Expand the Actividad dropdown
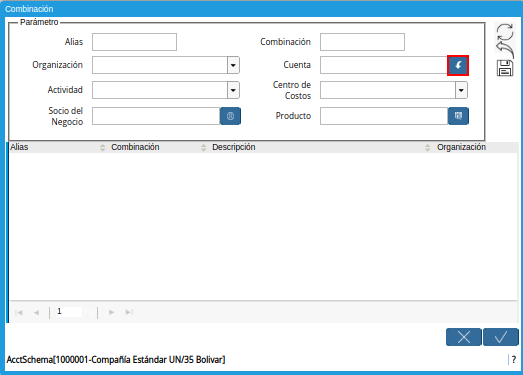The height and width of the screenshot is (375, 523). (233, 90)
